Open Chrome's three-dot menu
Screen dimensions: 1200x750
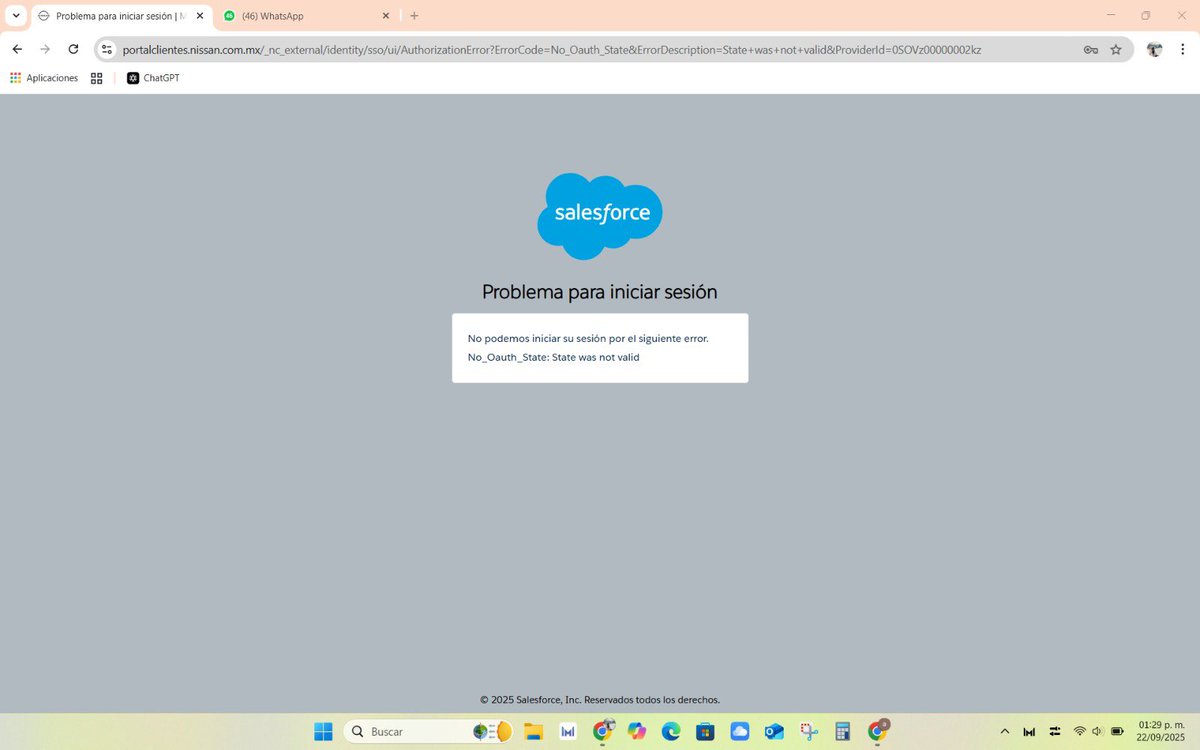1183,49
